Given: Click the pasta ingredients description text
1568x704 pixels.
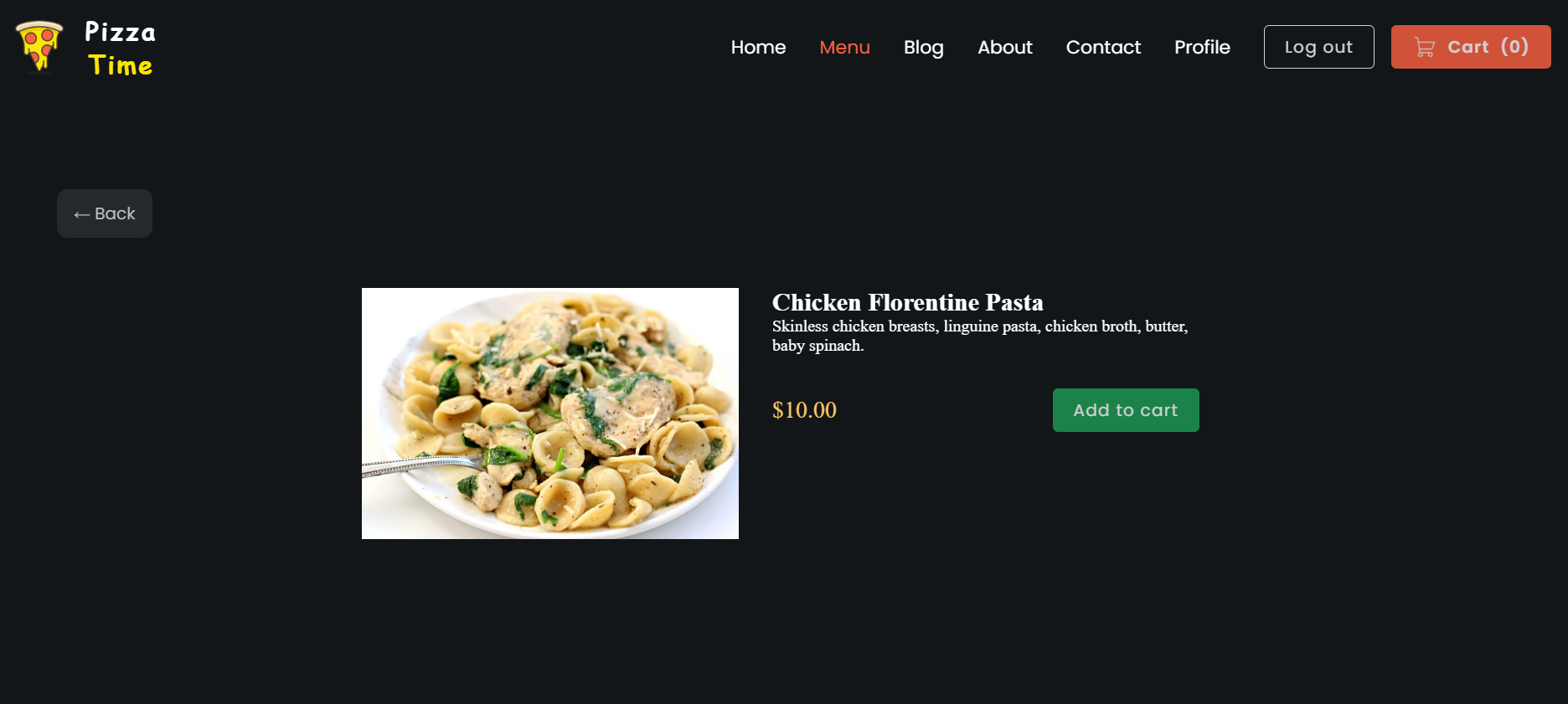Looking at the screenshot, I should tap(980, 336).
